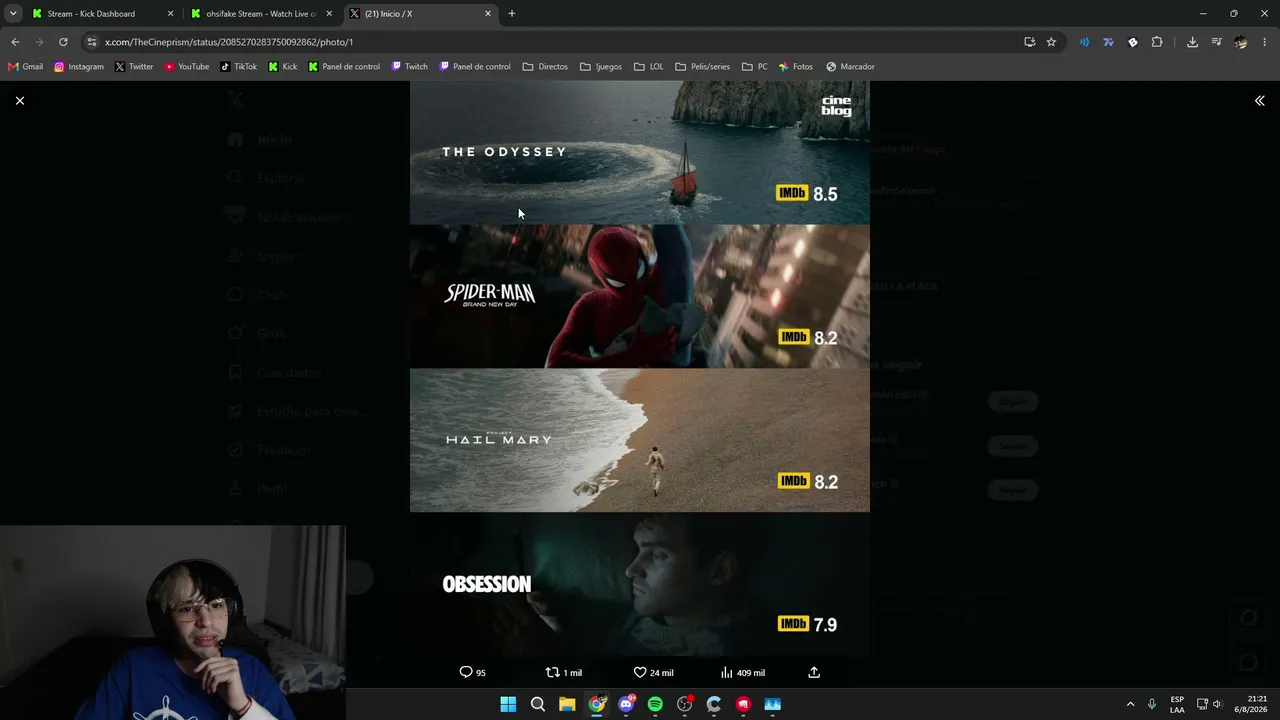Open Windows Search from the taskbar
Screen dimensions: 1280x720
coord(537,704)
